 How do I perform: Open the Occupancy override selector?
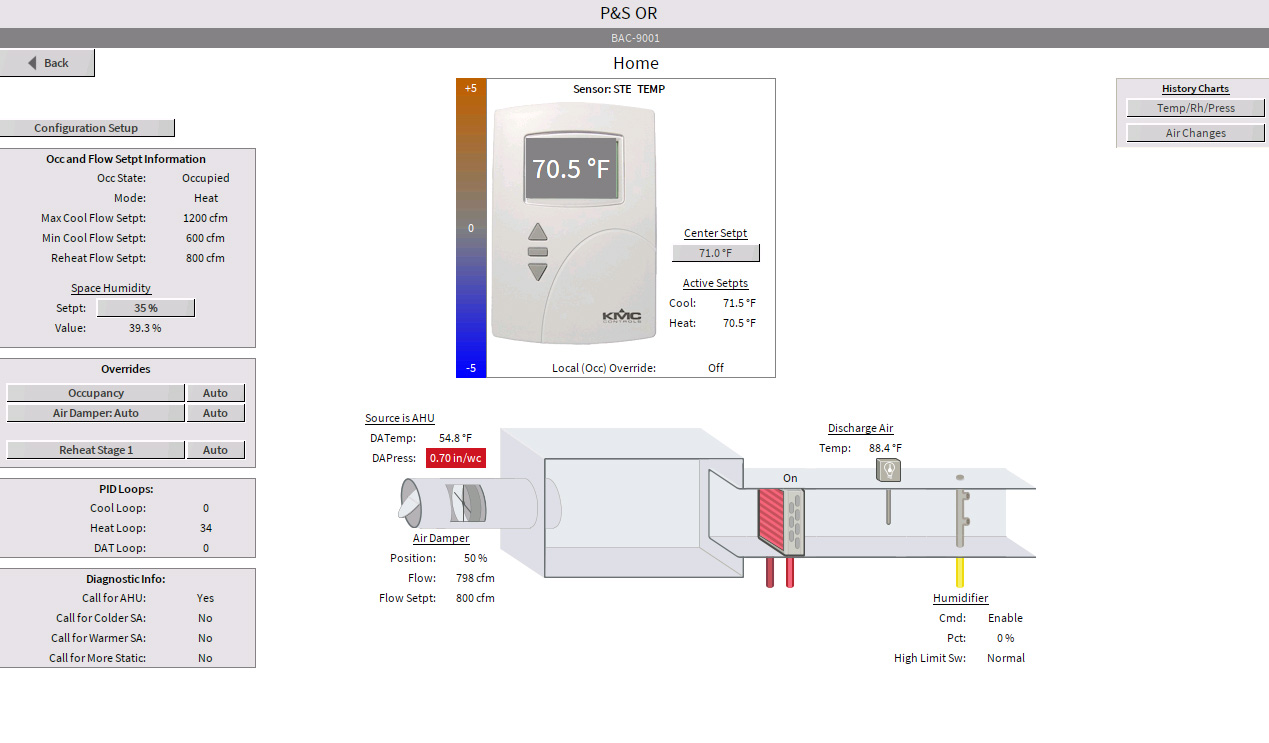96,393
